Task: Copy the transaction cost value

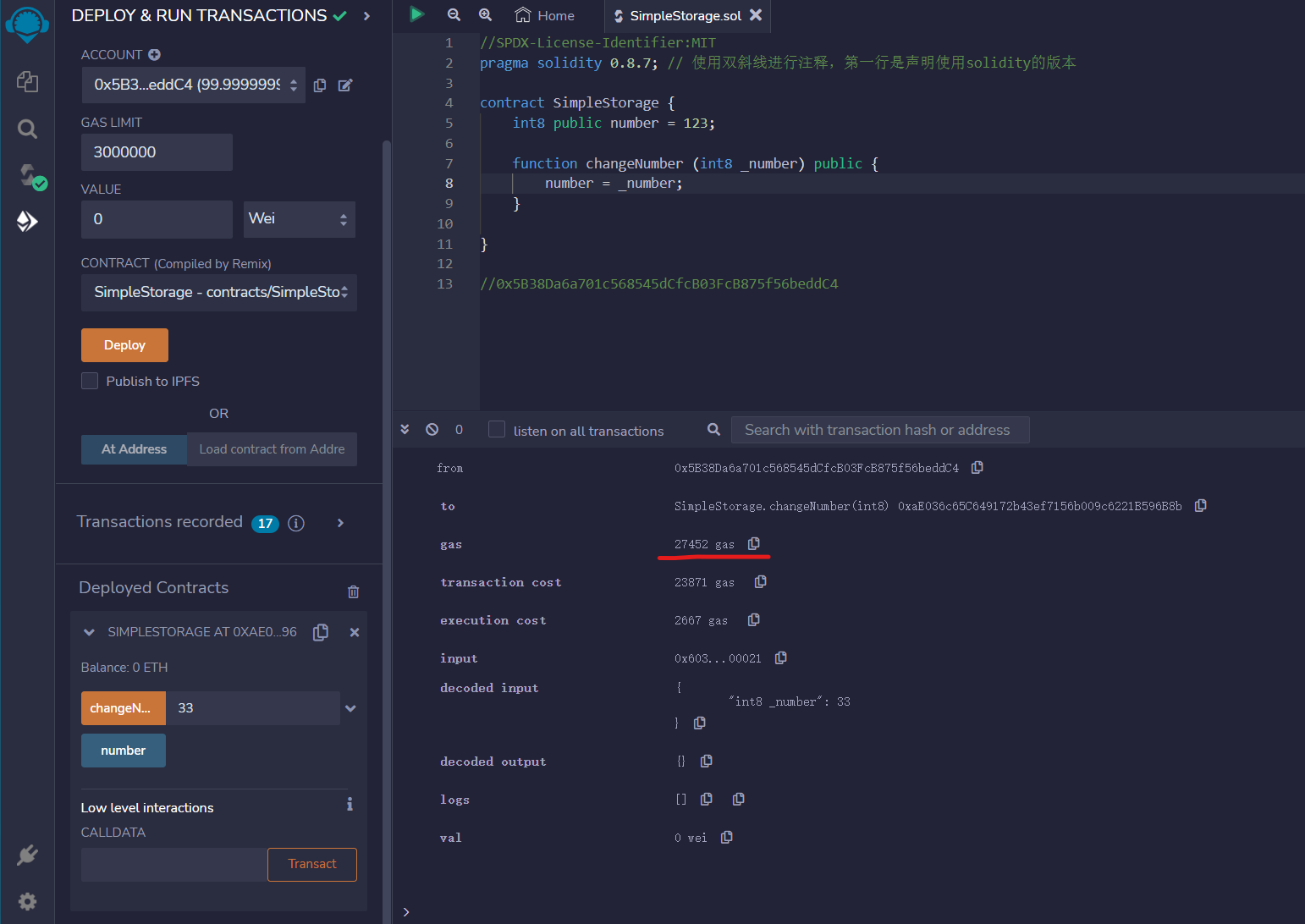Action: (x=760, y=581)
